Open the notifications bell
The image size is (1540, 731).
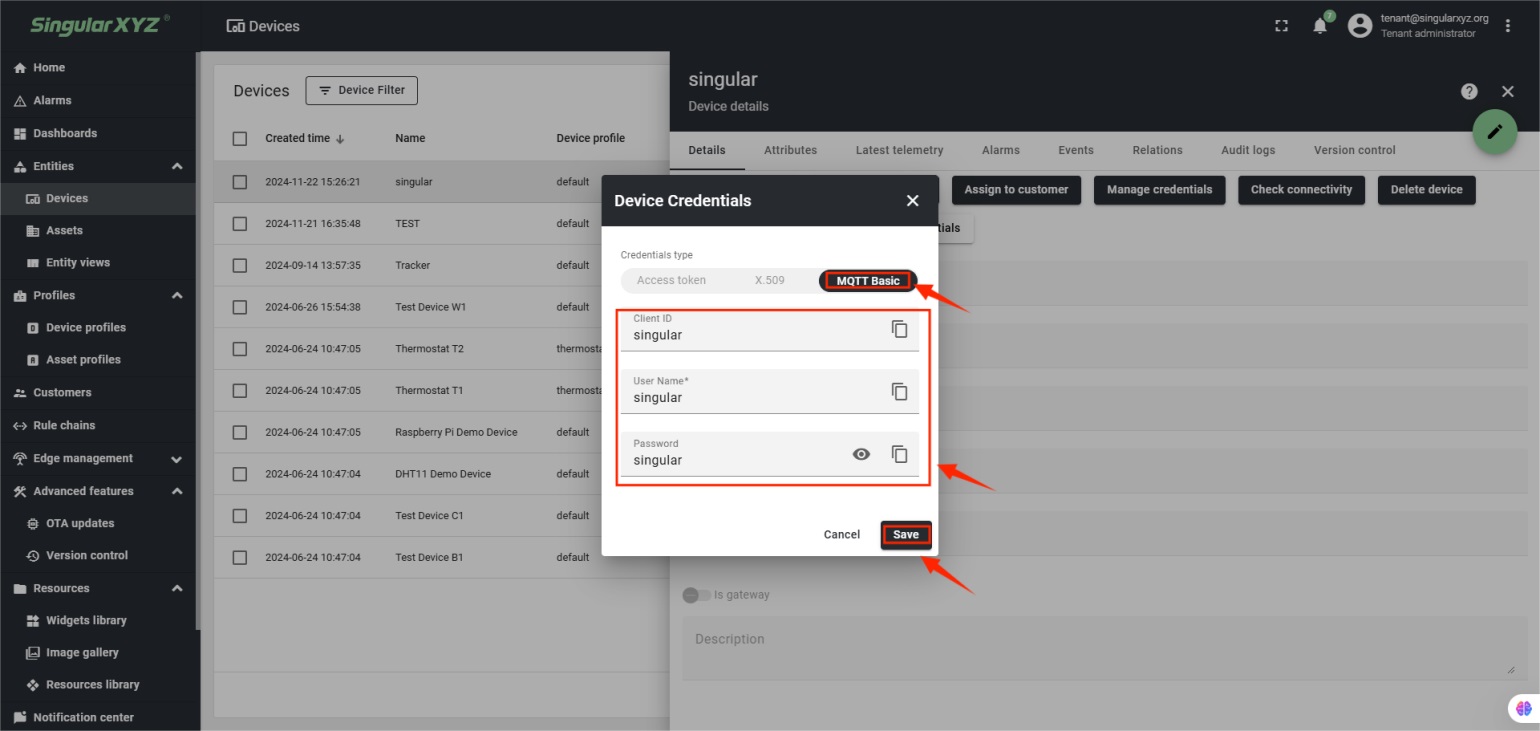click(x=1320, y=26)
